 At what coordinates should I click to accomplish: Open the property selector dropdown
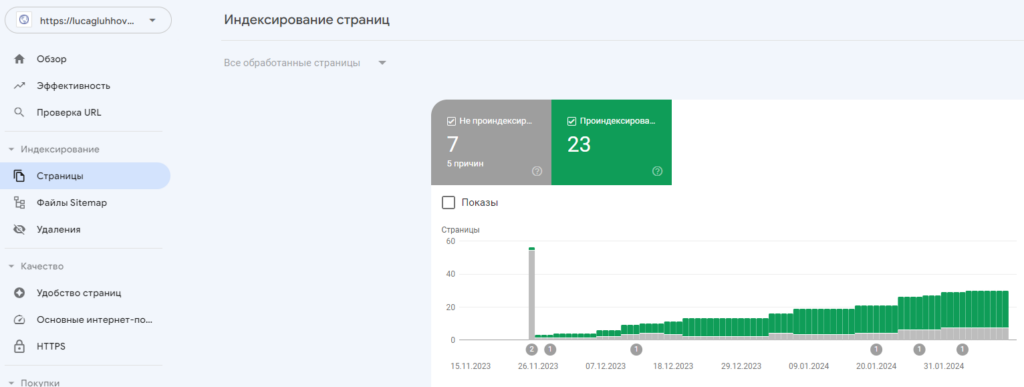[x=88, y=20]
